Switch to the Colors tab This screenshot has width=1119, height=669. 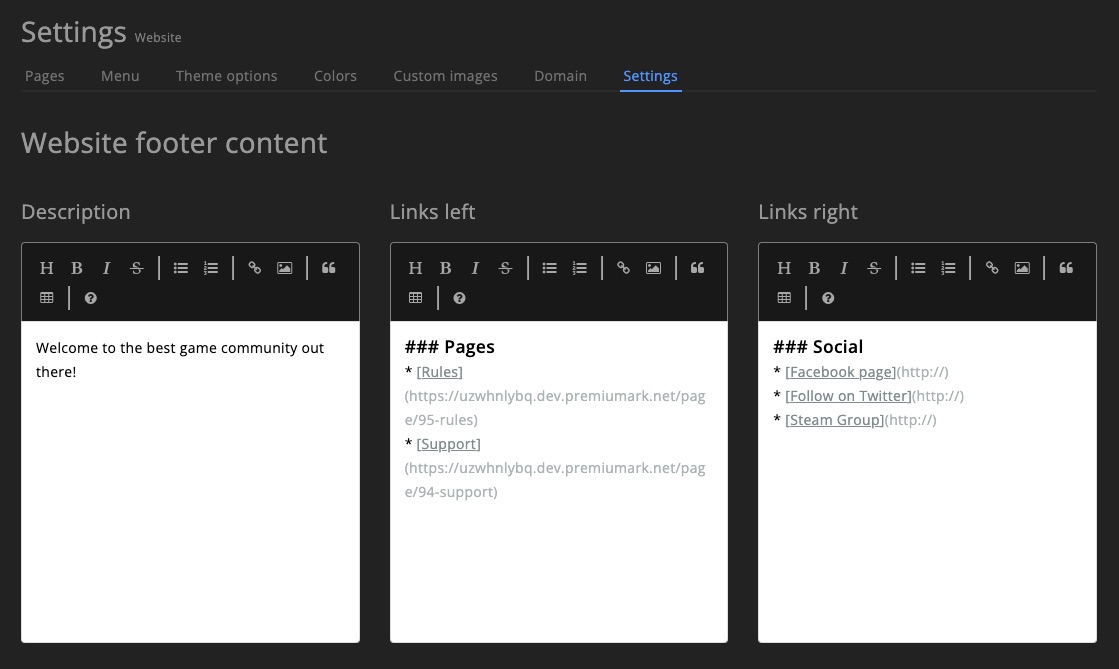[x=335, y=75]
